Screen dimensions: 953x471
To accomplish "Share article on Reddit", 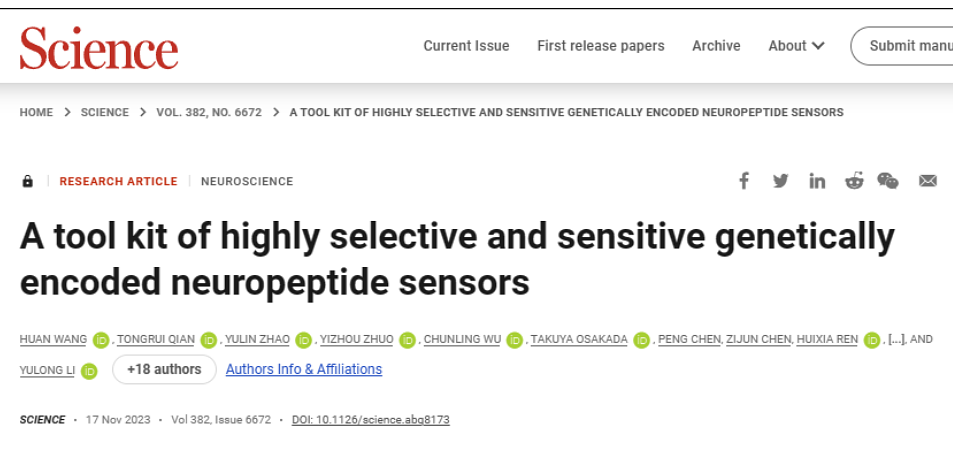I will coord(854,181).
